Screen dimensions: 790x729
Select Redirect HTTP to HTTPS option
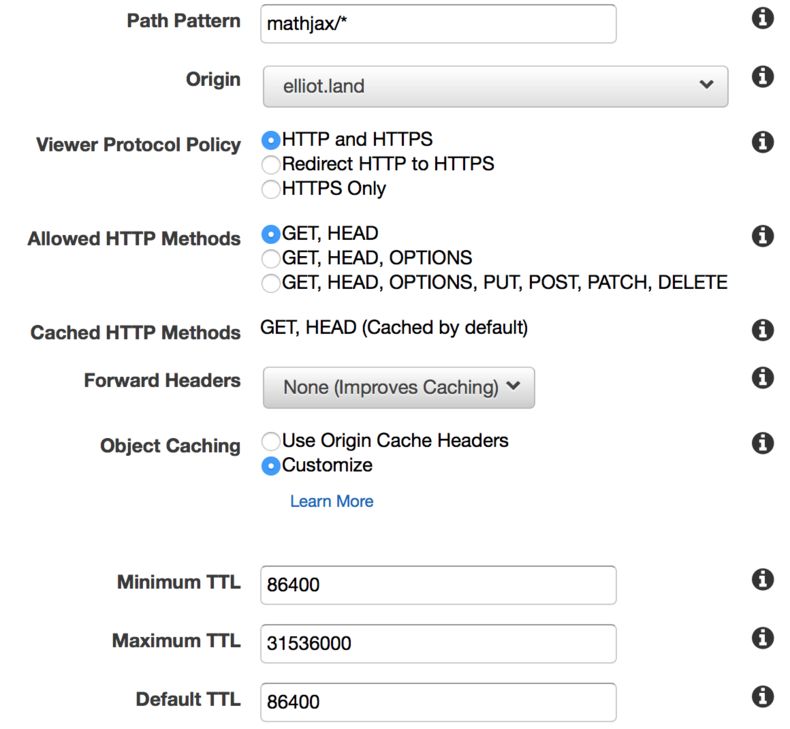pos(270,164)
